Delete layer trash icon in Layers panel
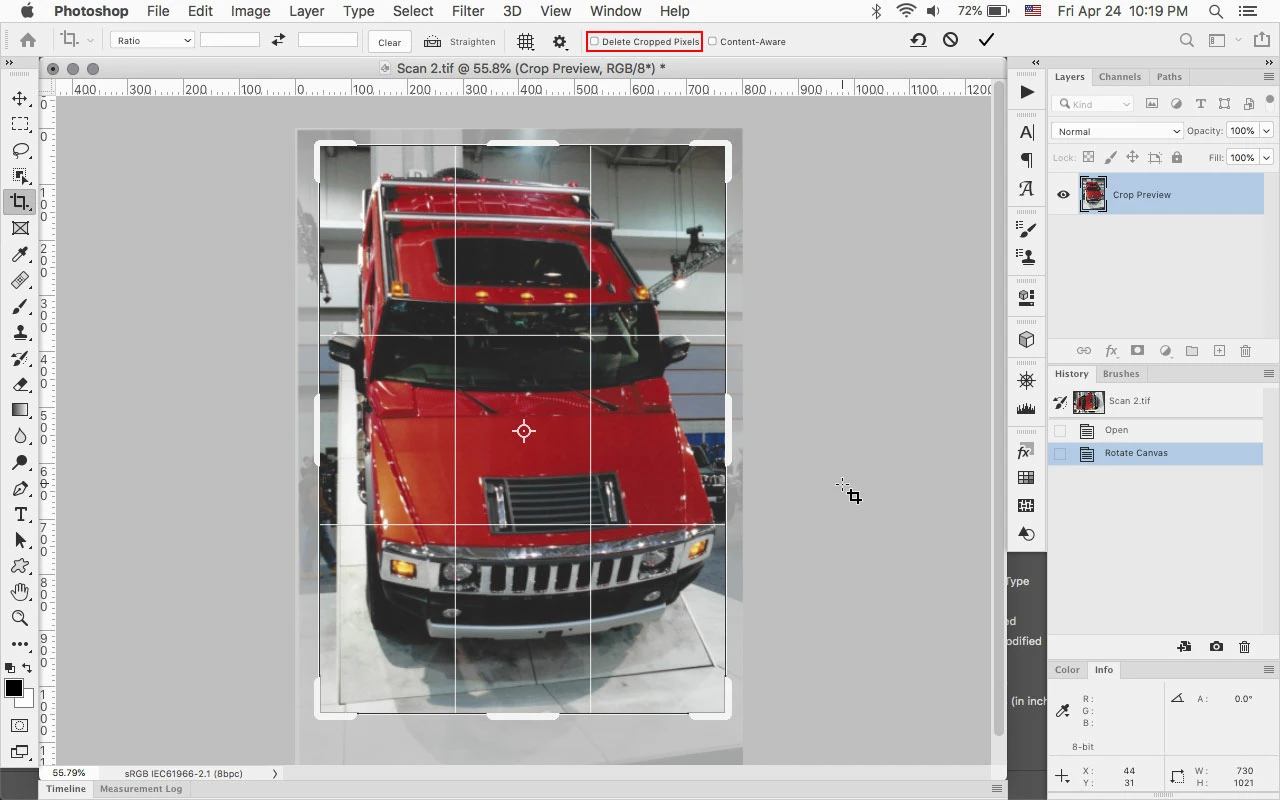The height and width of the screenshot is (800, 1280). pyautogui.click(x=1245, y=351)
